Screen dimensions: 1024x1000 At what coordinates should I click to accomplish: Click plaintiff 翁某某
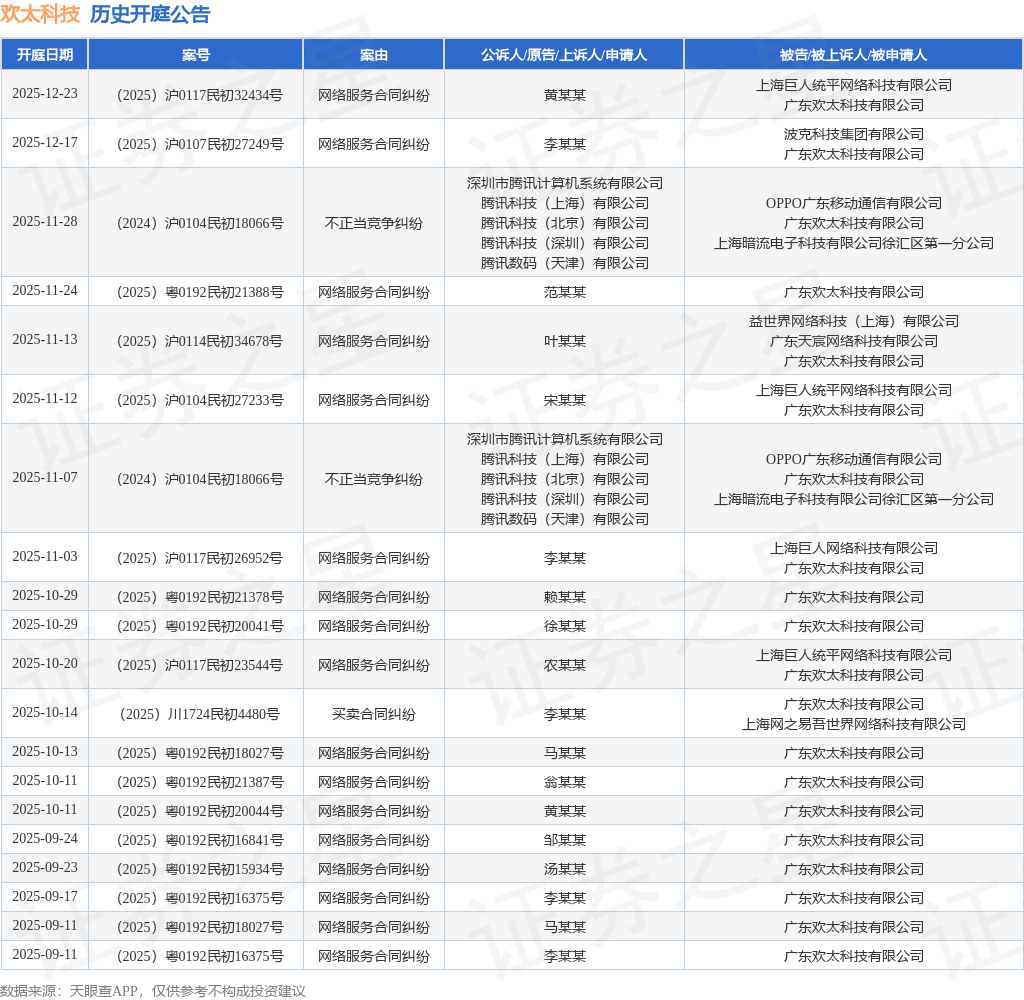pyautogui.click(x=565, y=782)
